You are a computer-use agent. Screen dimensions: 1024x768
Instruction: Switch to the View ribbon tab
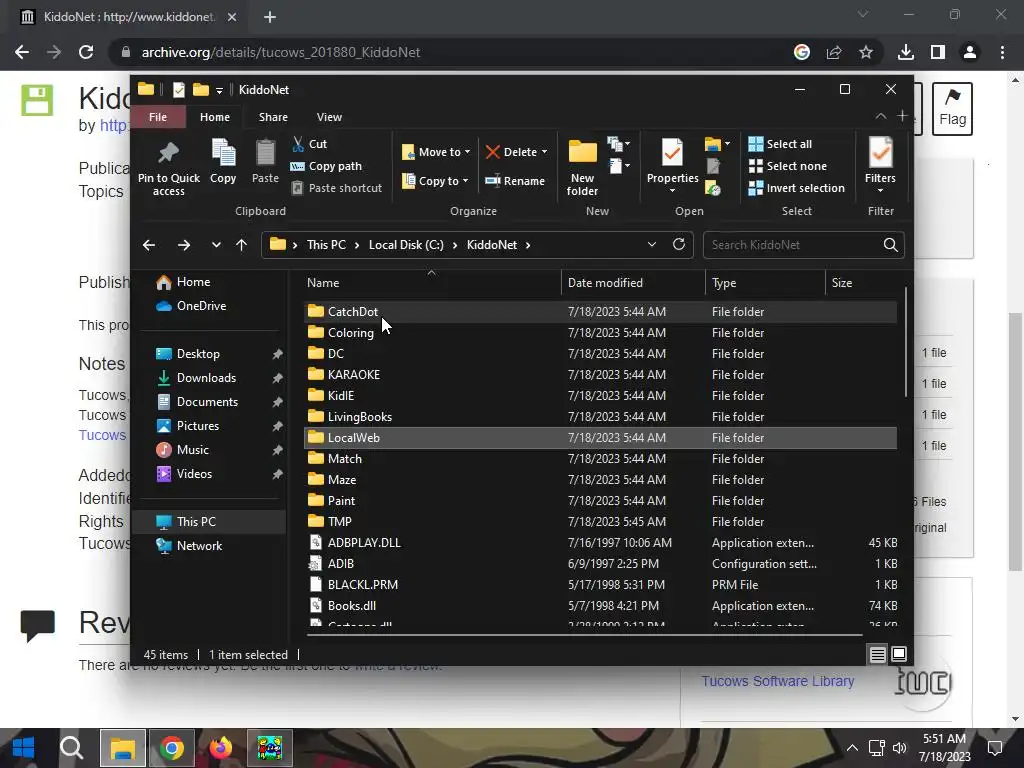click(x=329, y=117)
